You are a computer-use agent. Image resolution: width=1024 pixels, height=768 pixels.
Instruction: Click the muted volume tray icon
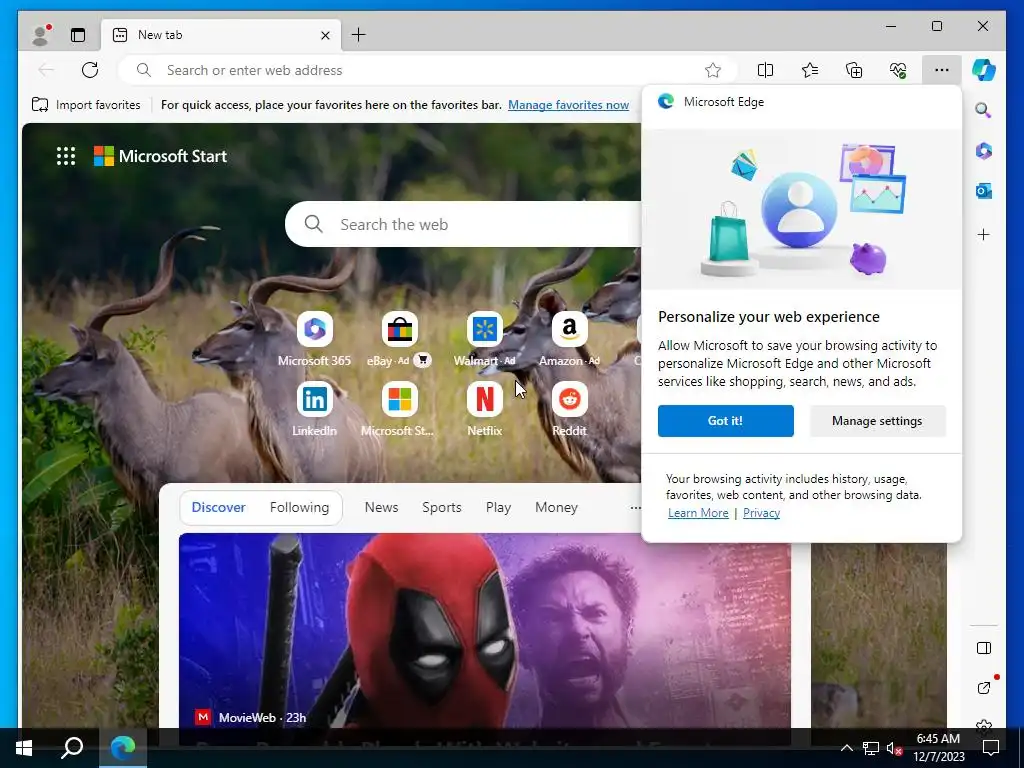[894, 748]
